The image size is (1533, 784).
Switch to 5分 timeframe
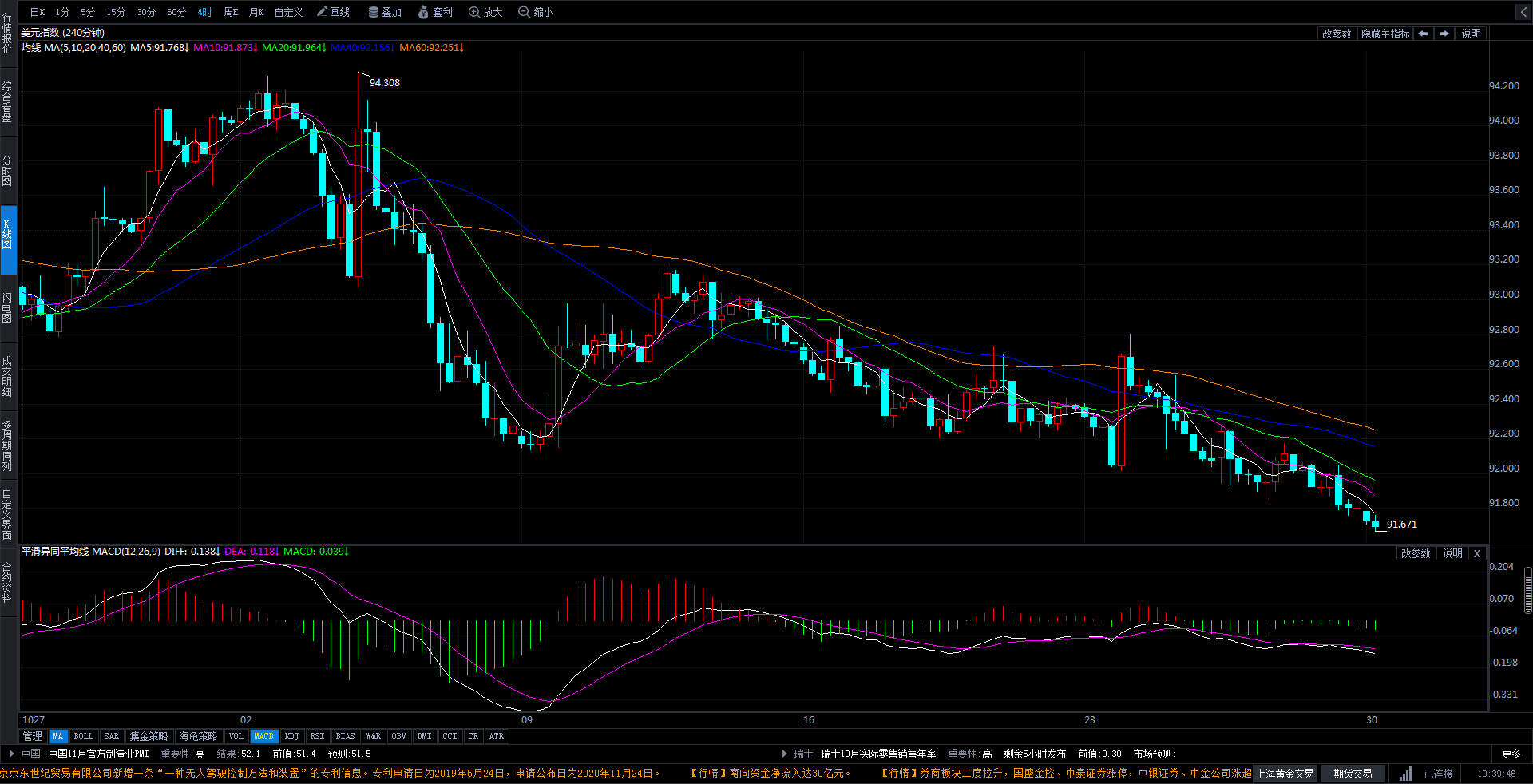pos(88,12)
